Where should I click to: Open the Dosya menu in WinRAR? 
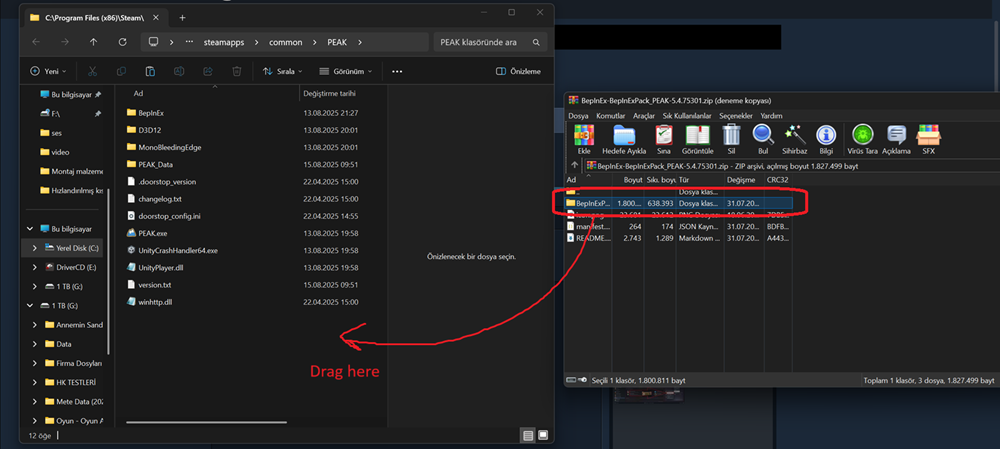(578, 116)
